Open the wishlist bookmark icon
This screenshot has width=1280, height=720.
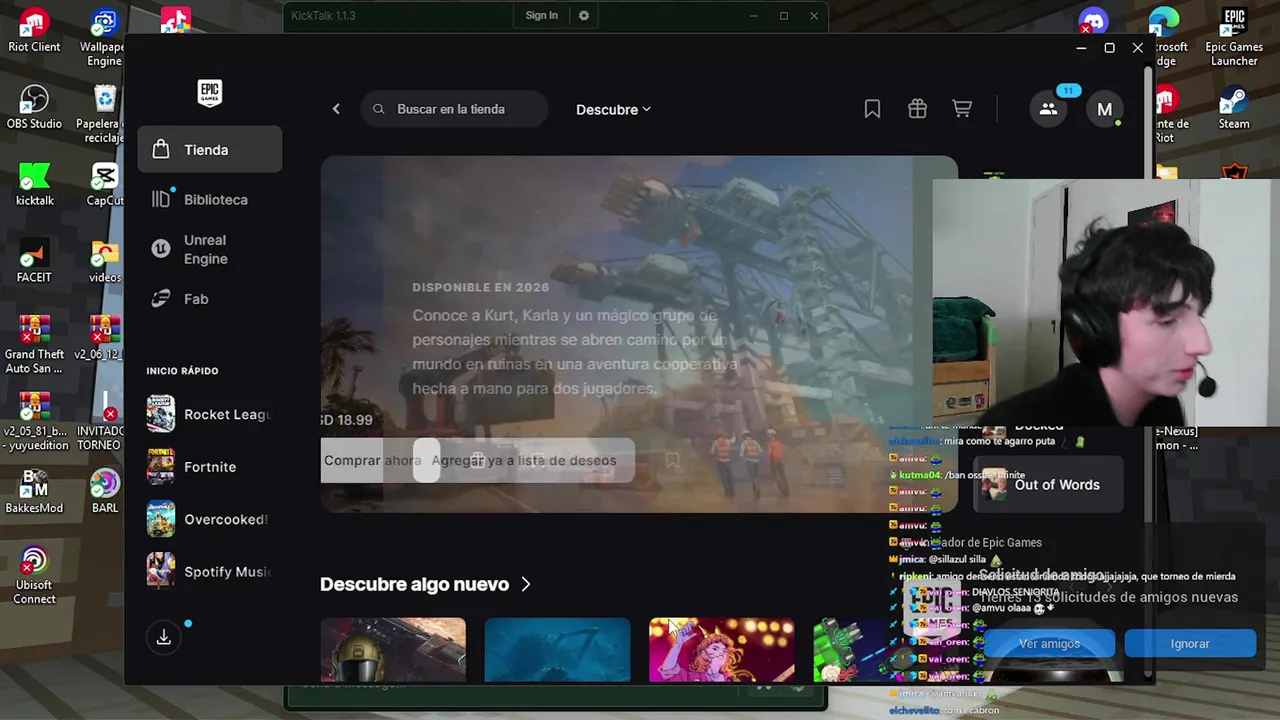click(872, 109)
